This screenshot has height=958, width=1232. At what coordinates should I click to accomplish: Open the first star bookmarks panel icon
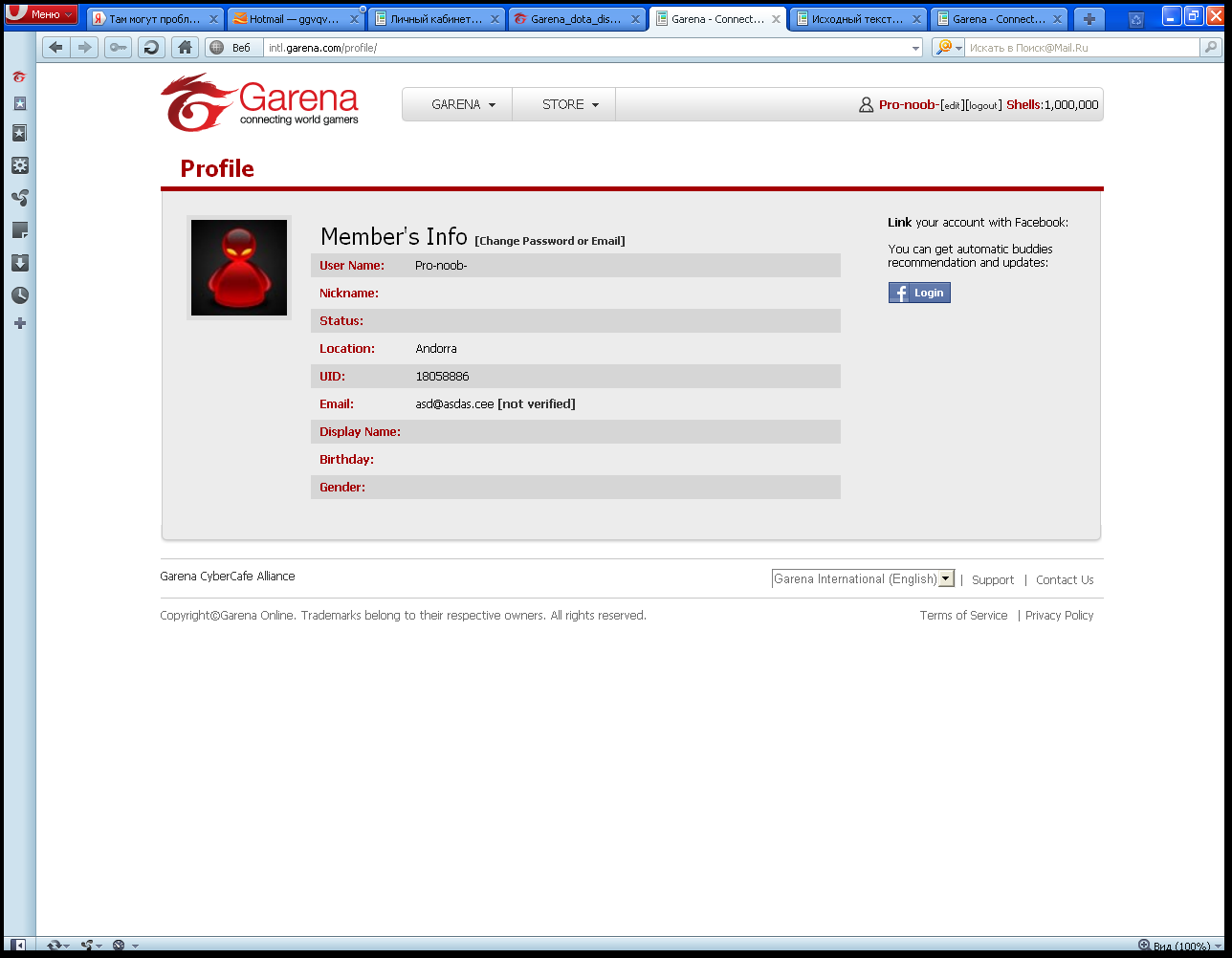coord(19,103)
